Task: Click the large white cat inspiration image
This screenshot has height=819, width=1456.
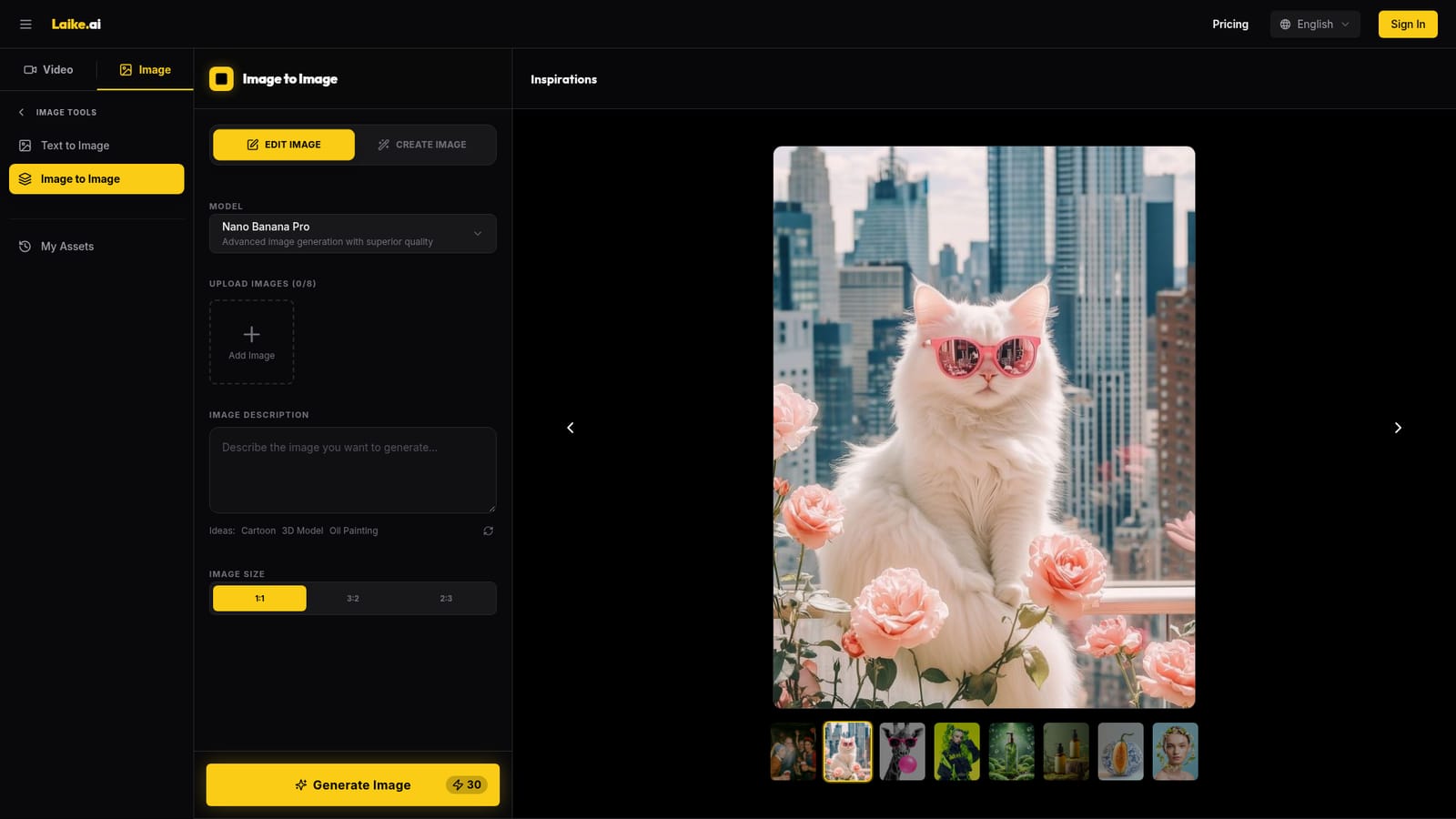Action: [985, 428]
